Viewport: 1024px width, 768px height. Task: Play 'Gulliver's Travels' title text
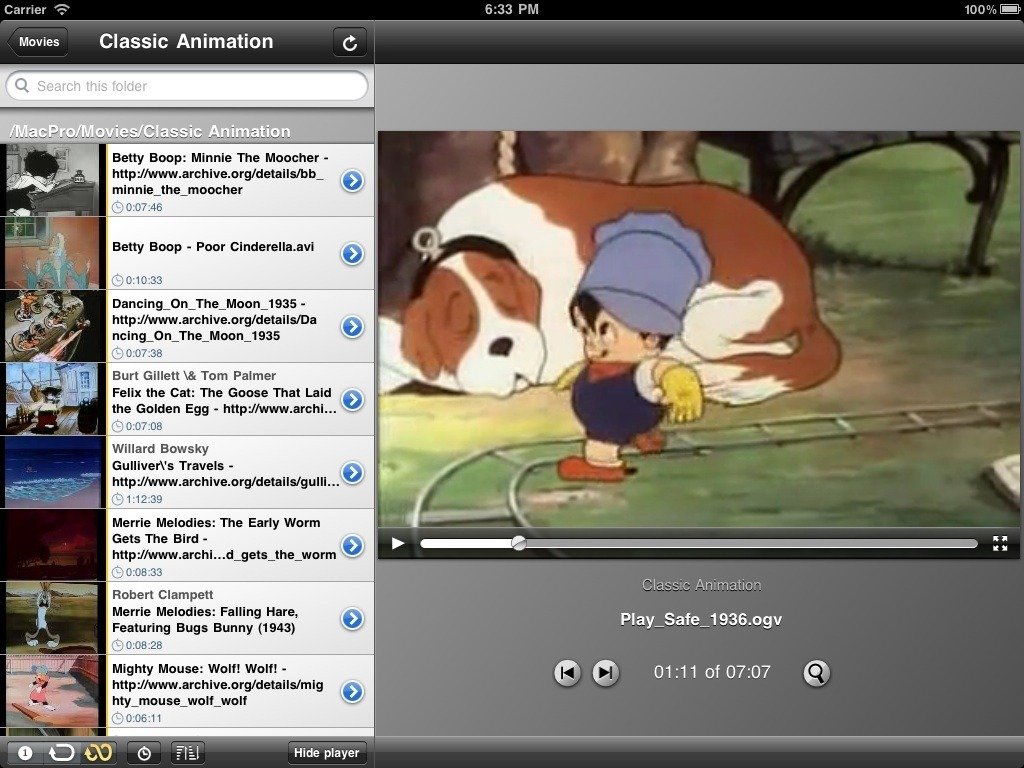coord(225,473)
